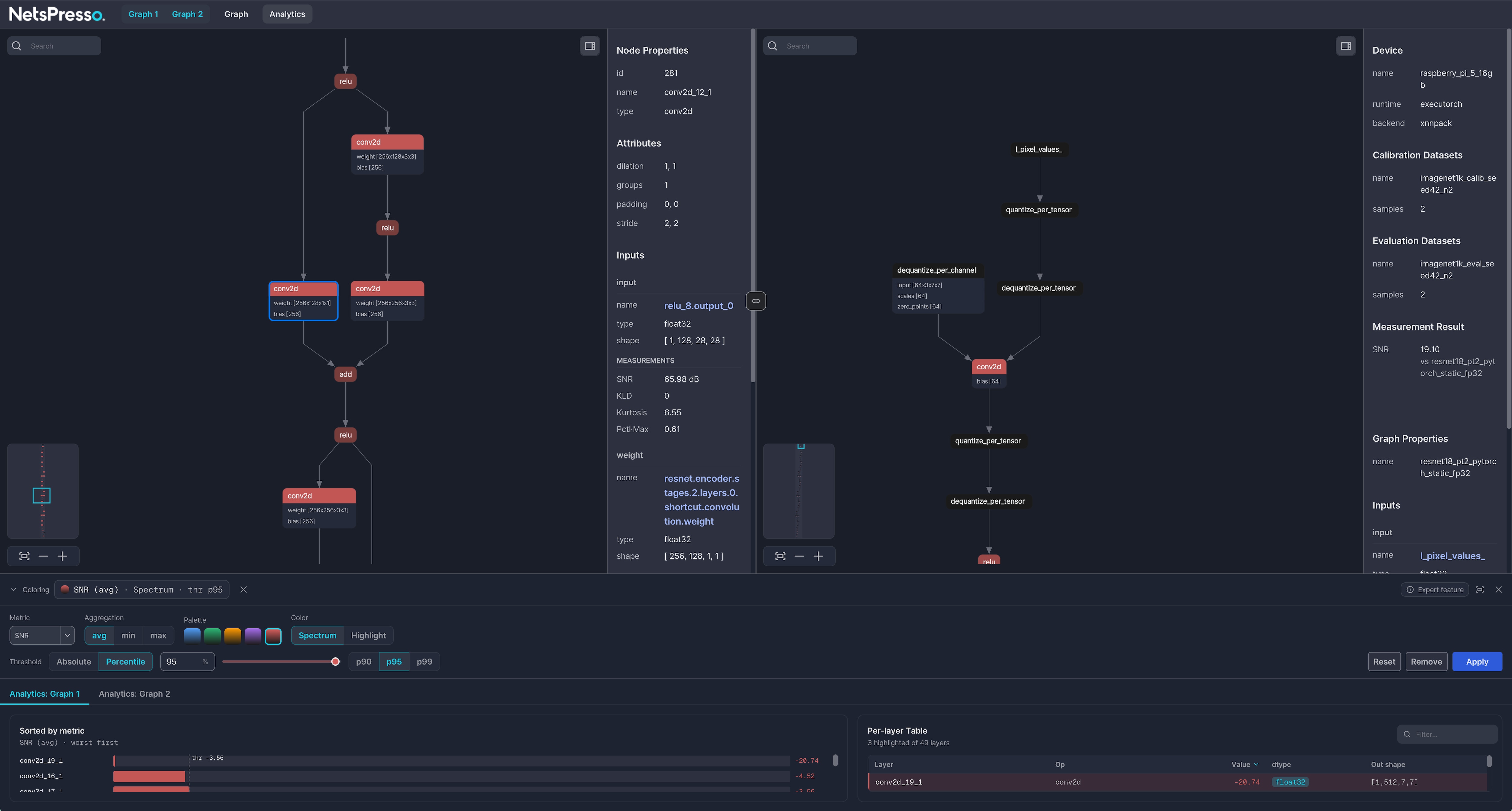Zoom in the left graph
The width and height of the screenshot is (1512, 811).
click(x=62, y=556)
